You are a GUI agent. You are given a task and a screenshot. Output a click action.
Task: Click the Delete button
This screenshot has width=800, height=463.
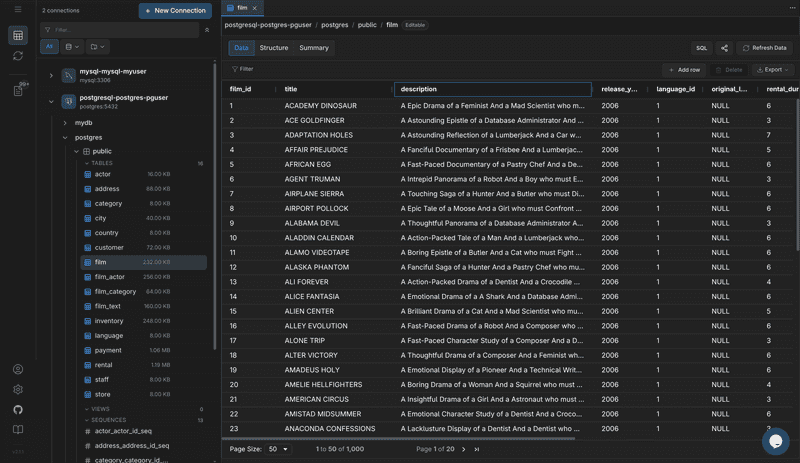(x=729, y=70)
